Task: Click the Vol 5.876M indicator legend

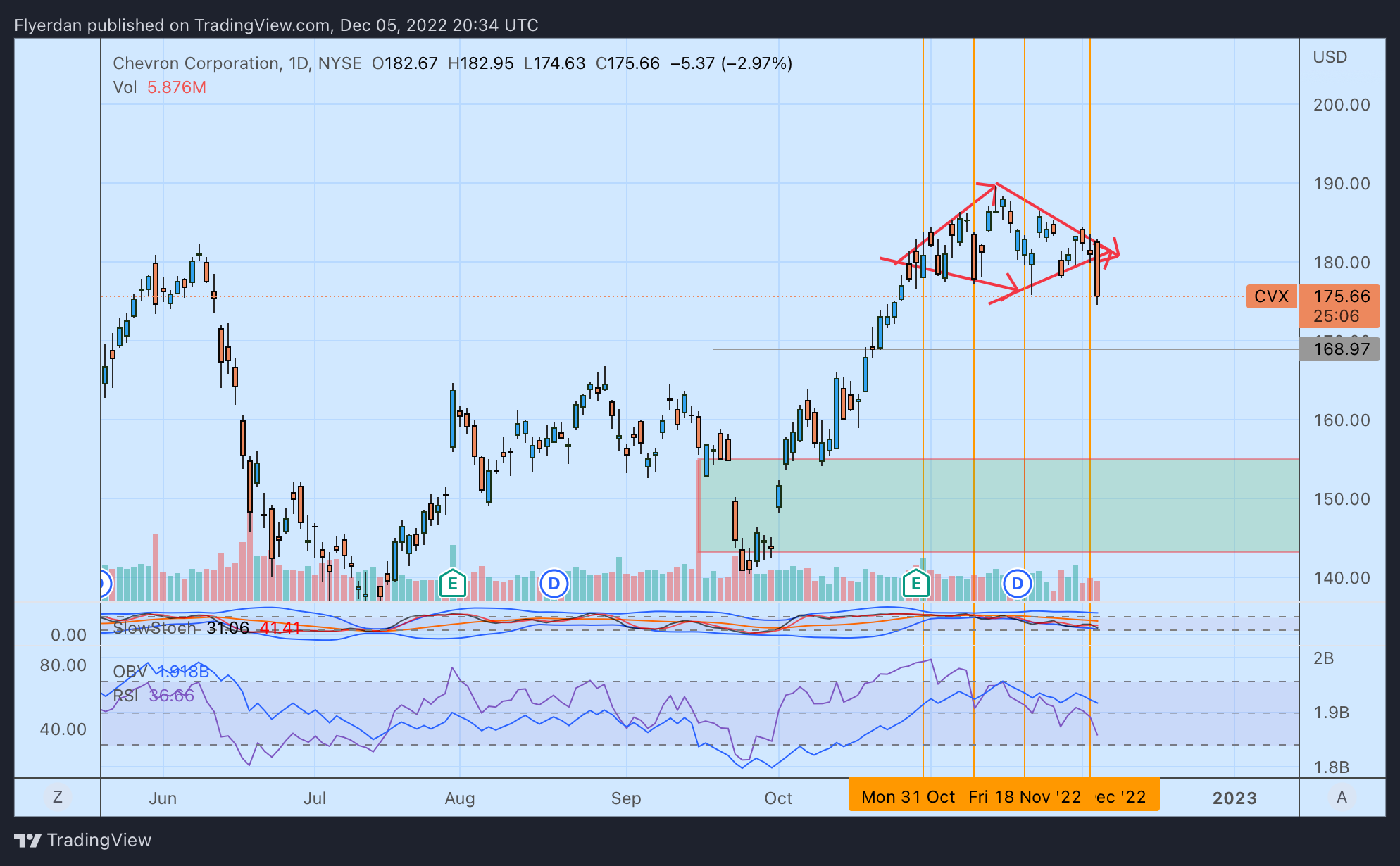Action: point(160,87)
